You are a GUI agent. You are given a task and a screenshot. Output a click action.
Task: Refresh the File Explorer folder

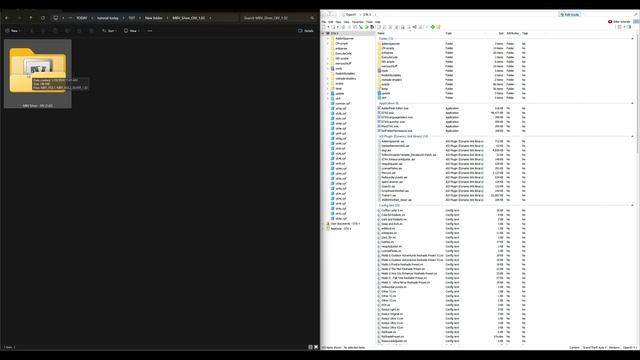[43, 18]
